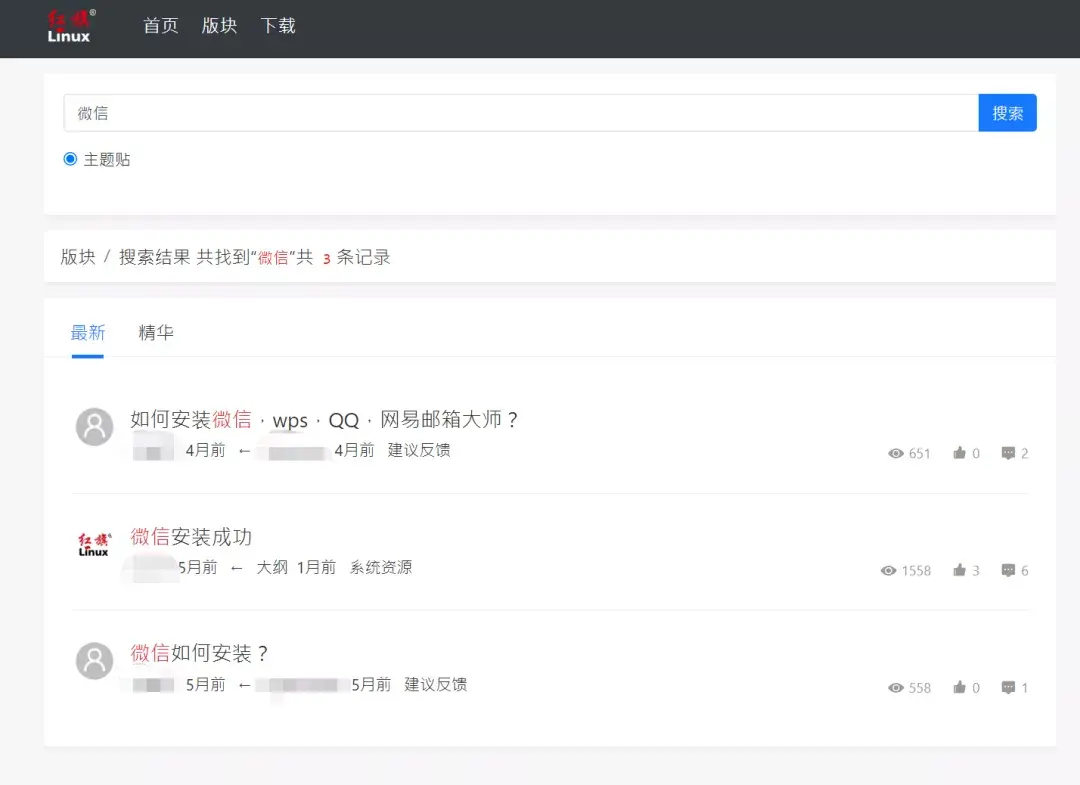Click the 系统资源 category link
The image size is (1080, 785).
381,567
